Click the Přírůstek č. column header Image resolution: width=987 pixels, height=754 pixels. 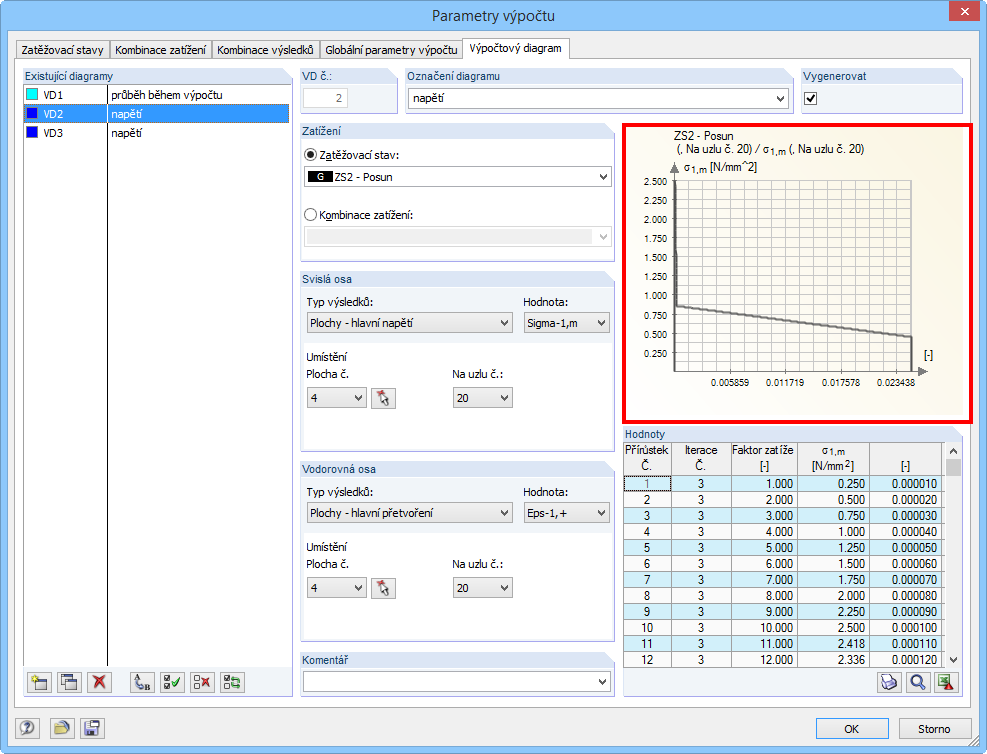(647, 458)
